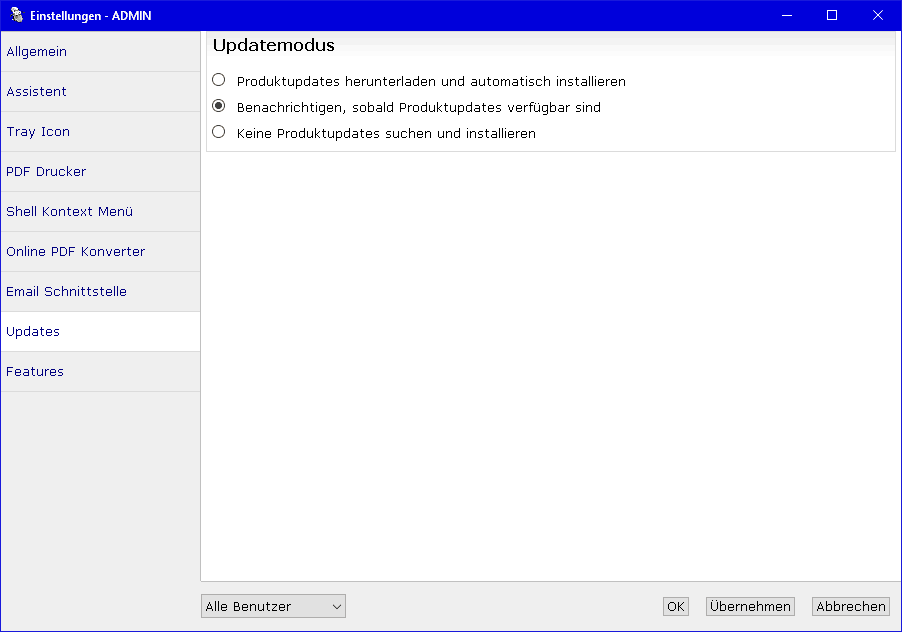The width and height of the screenshot is (902, 632).
Task: Select automatic download and install updates option
Action: coord(219,80)
